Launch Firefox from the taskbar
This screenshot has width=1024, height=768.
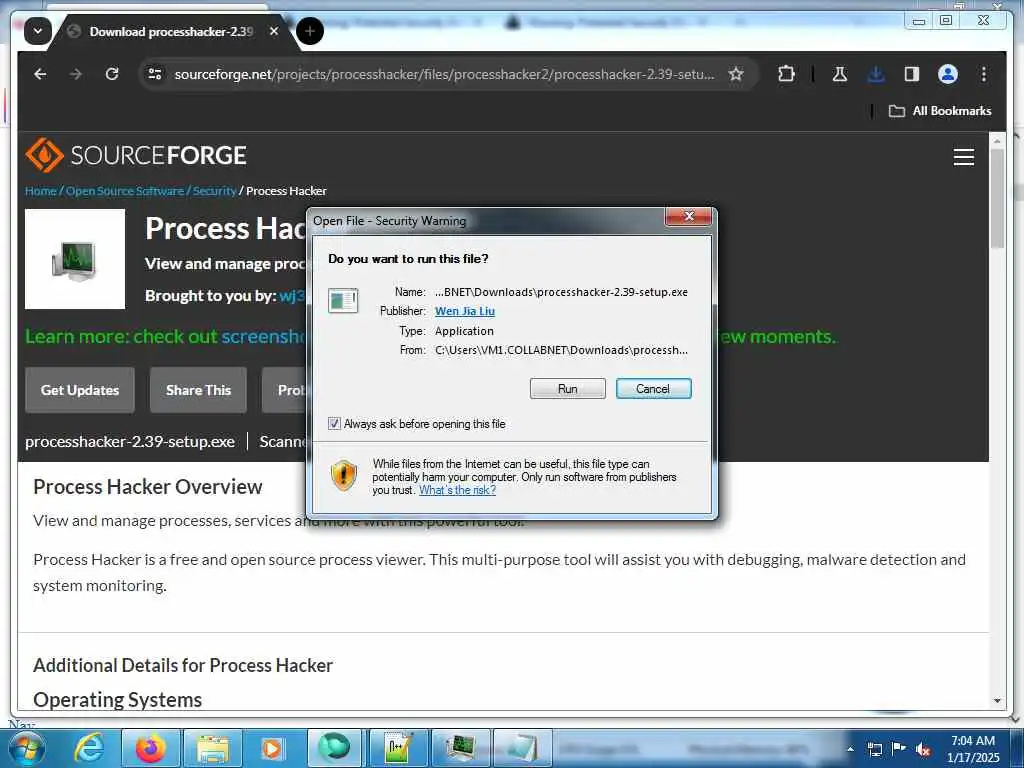tap(150, 748)
